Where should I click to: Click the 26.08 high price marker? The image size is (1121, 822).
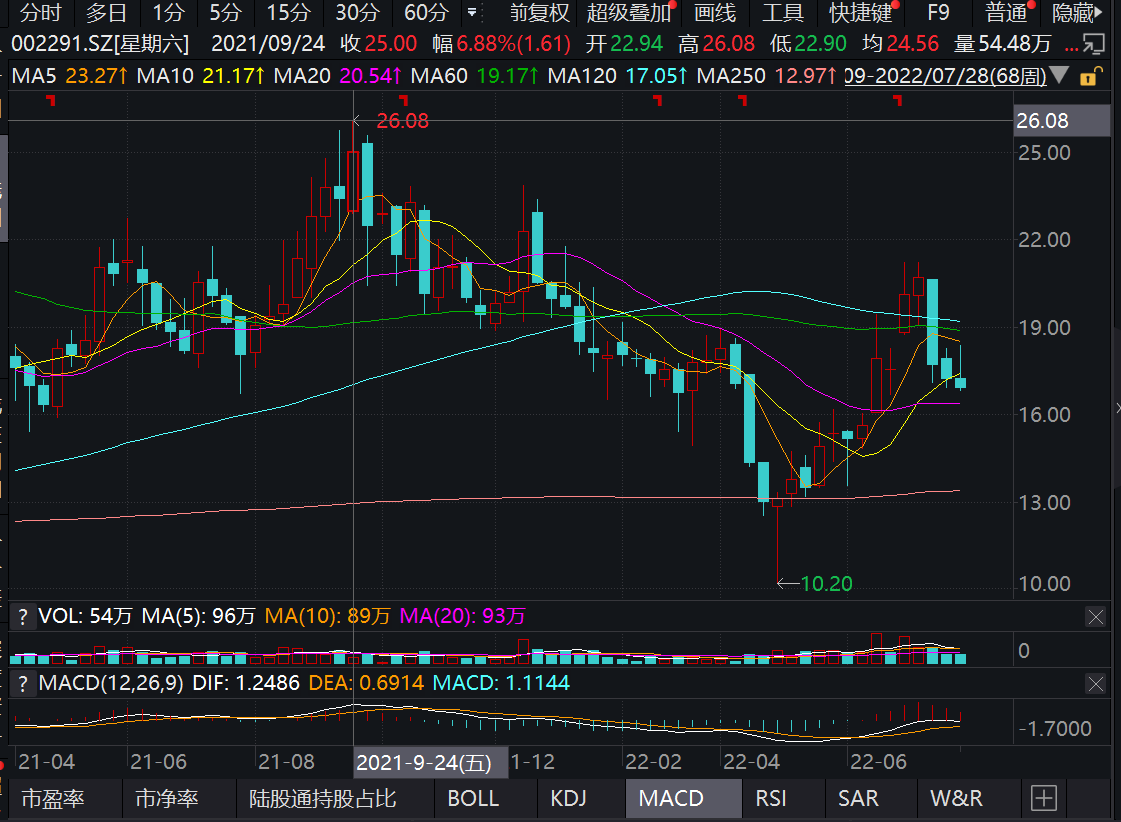(x=403, y=121)
